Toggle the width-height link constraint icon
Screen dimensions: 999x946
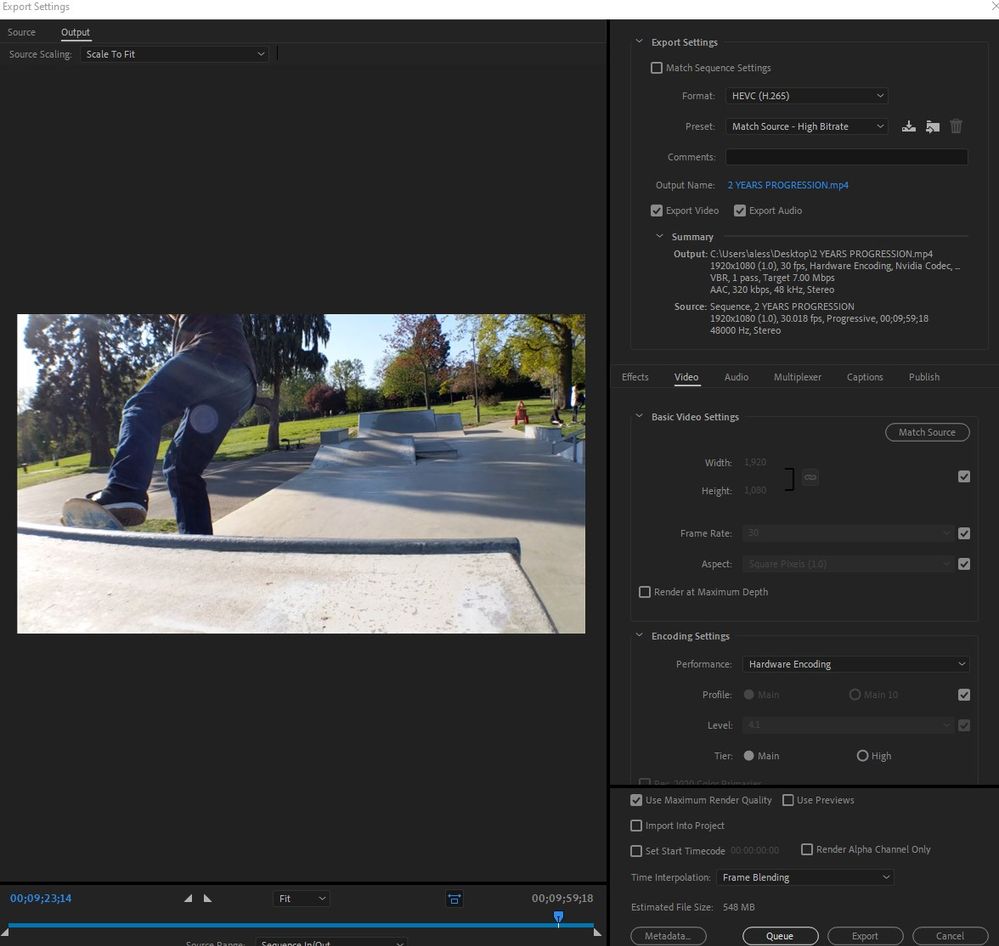tap(810, 478)
